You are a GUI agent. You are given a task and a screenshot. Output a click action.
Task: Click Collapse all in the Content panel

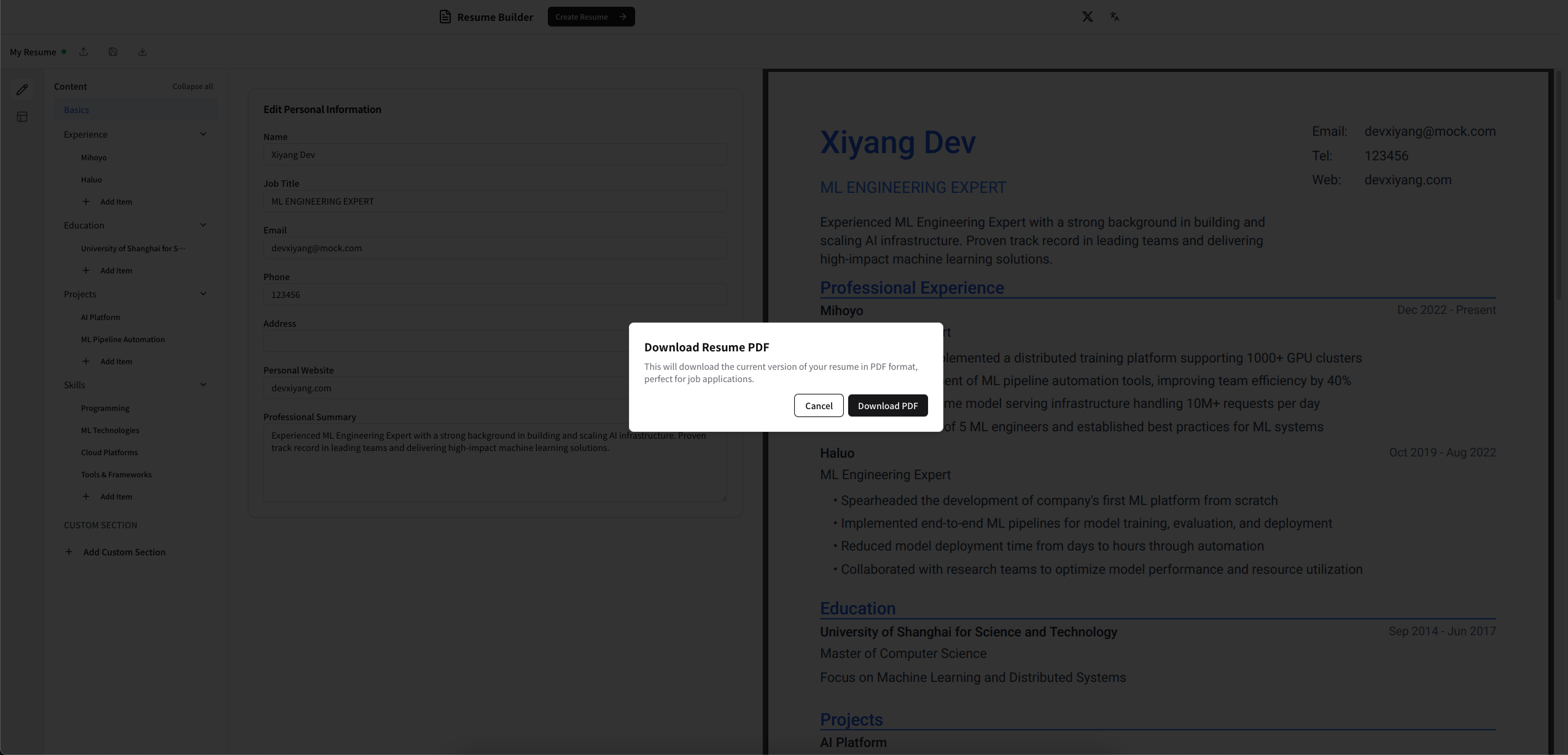click(192, 86)
